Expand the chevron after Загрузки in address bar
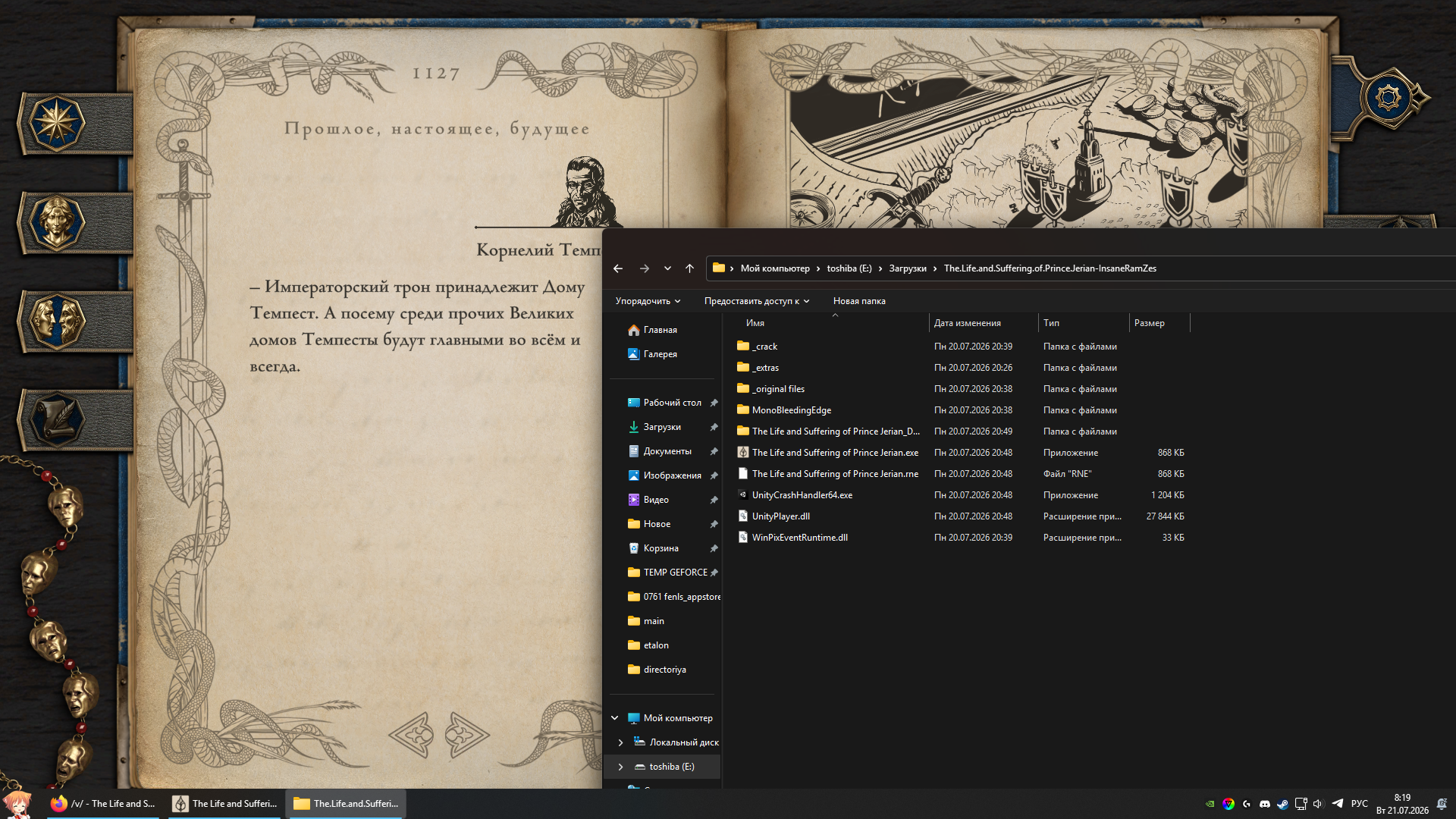 pos(935,268)
